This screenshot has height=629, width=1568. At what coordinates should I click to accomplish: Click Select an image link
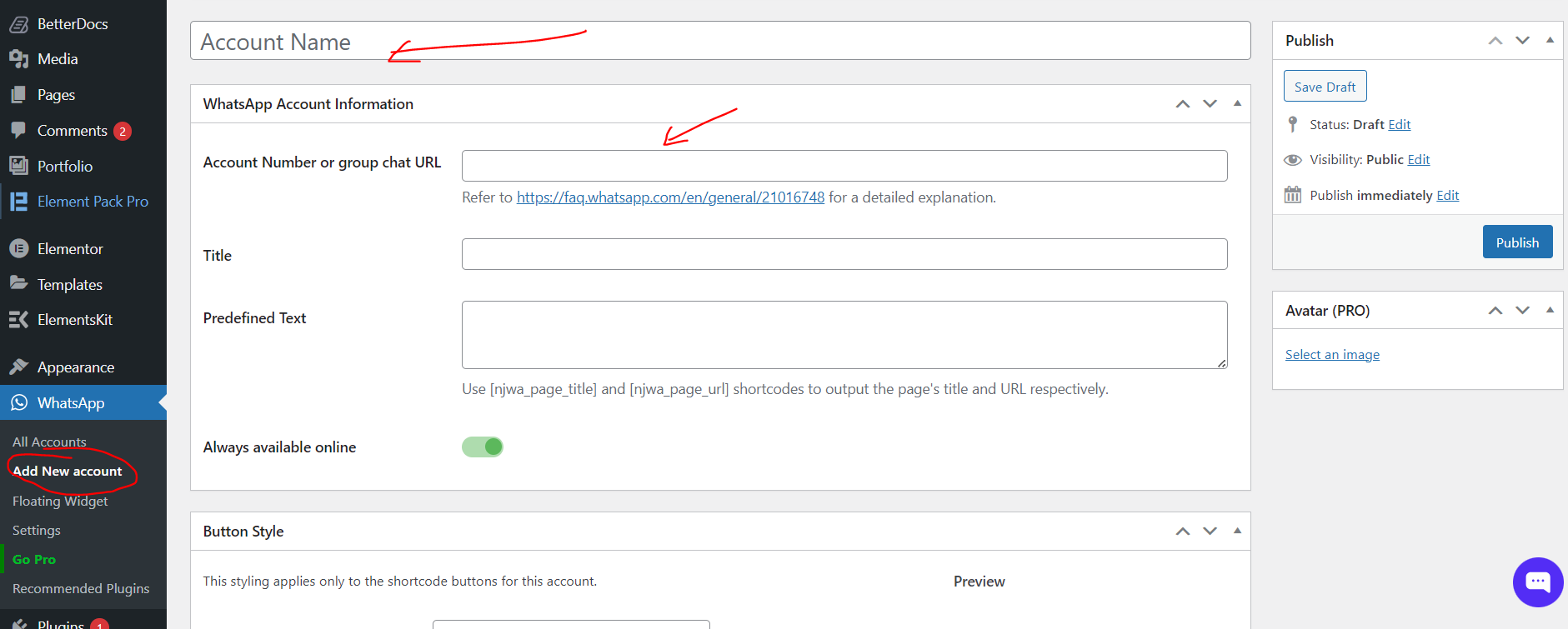point(1332,355)
